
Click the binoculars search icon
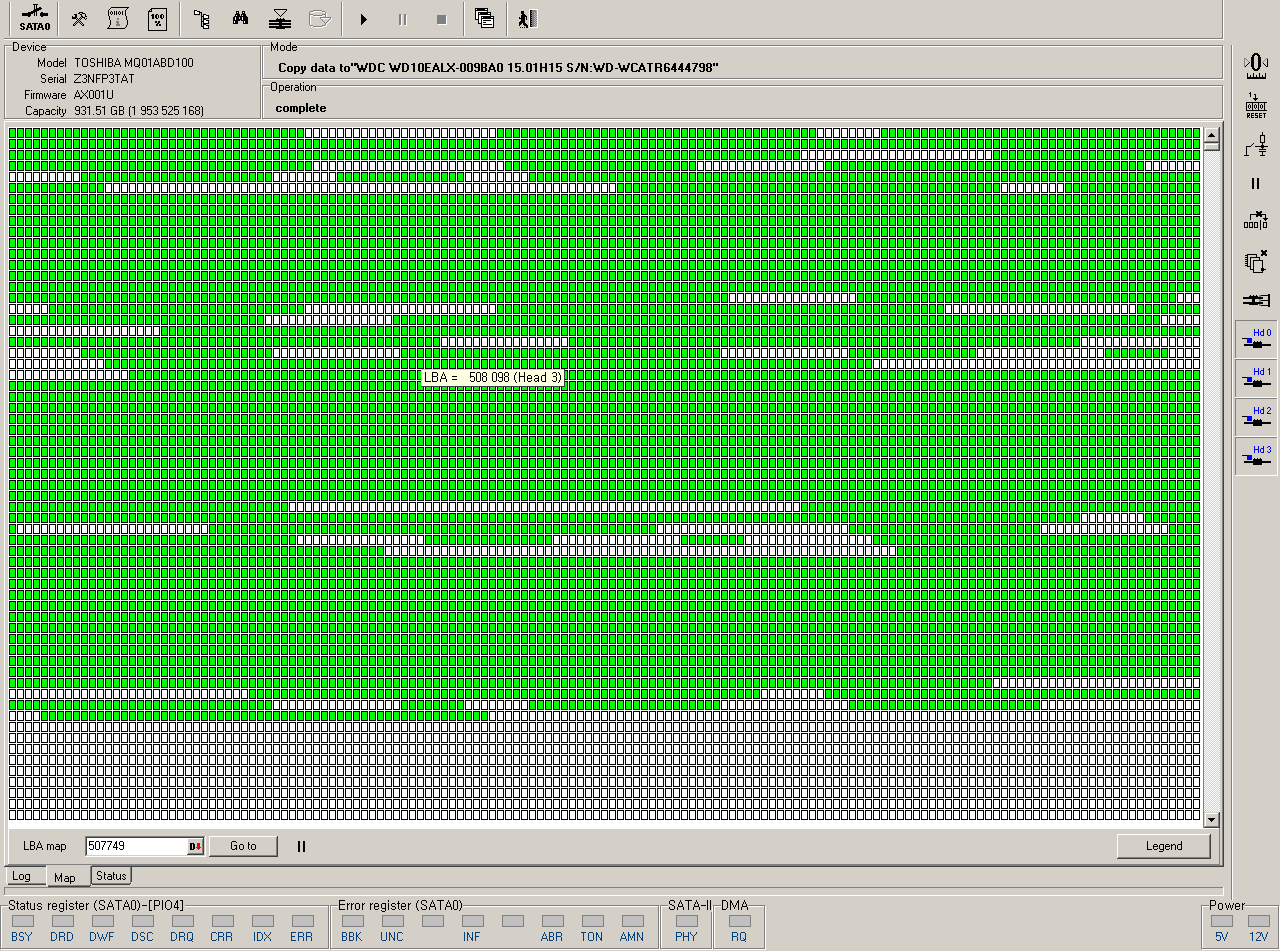point(240,19)
